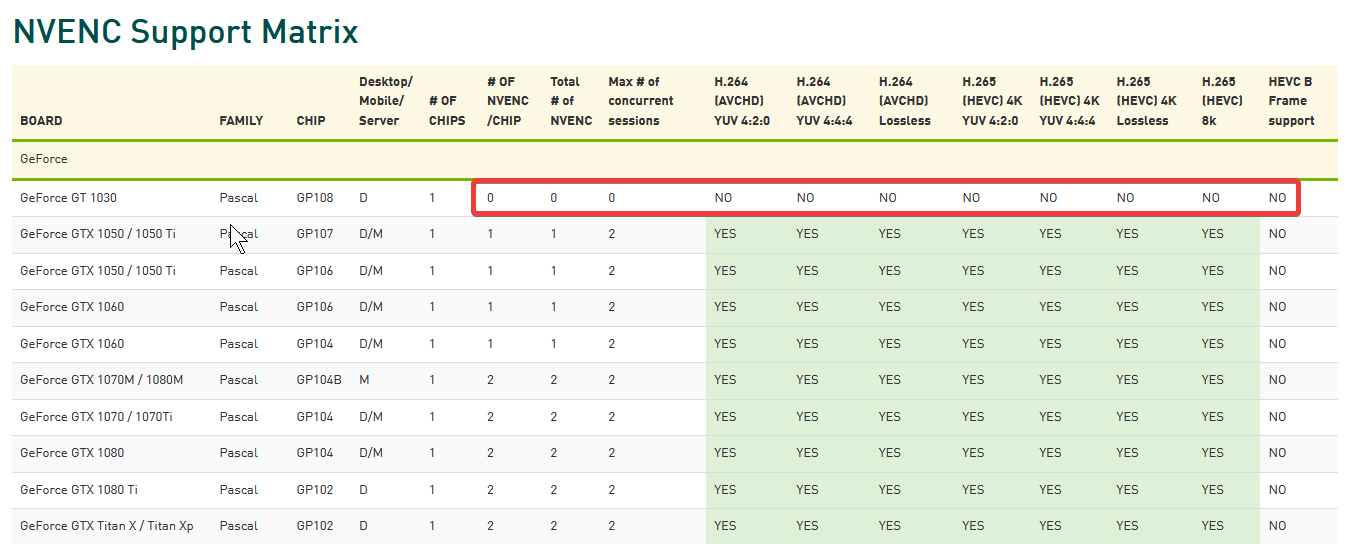Image resolution: width=1352 pixels, height=544 pixels.
Task: Click the CHIP column header
Action: 311,121
